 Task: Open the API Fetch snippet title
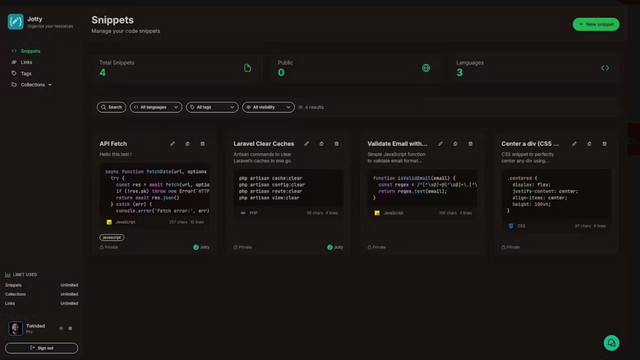tap(113, 144)
